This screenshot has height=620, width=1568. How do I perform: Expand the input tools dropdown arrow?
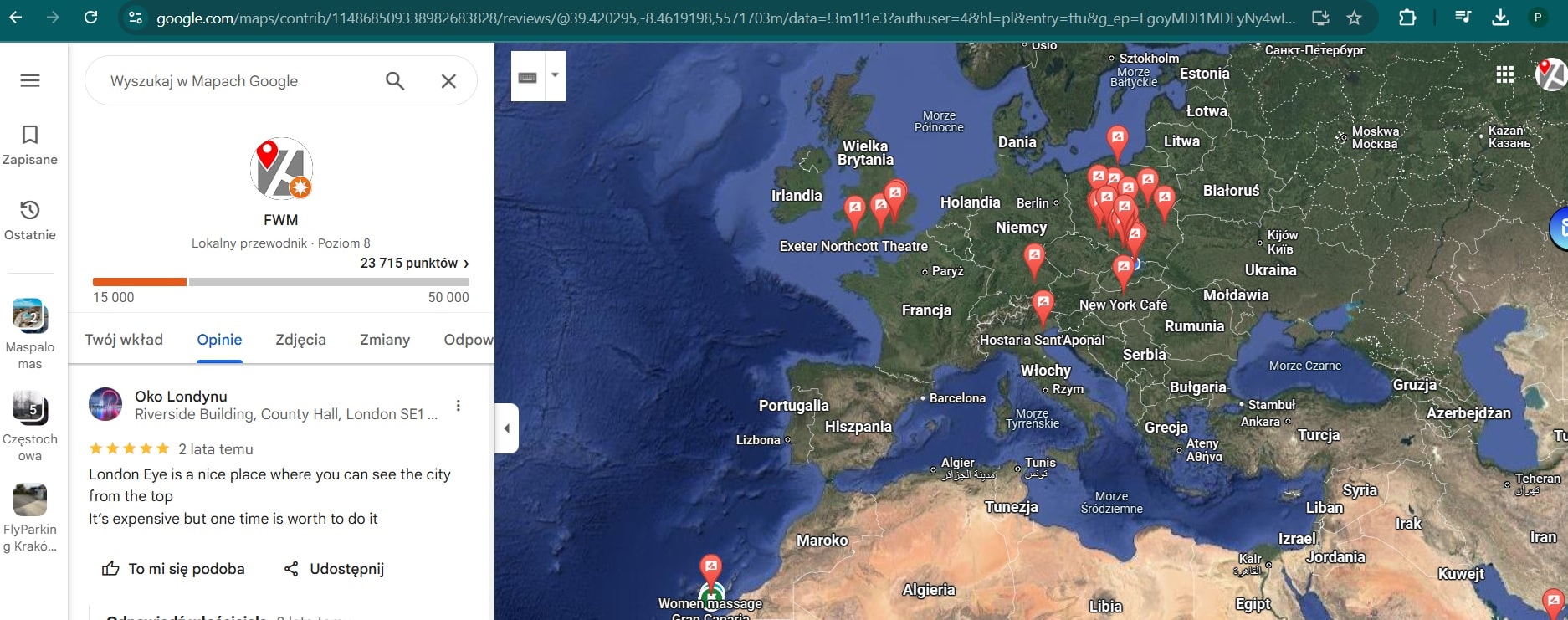[555, 76]
